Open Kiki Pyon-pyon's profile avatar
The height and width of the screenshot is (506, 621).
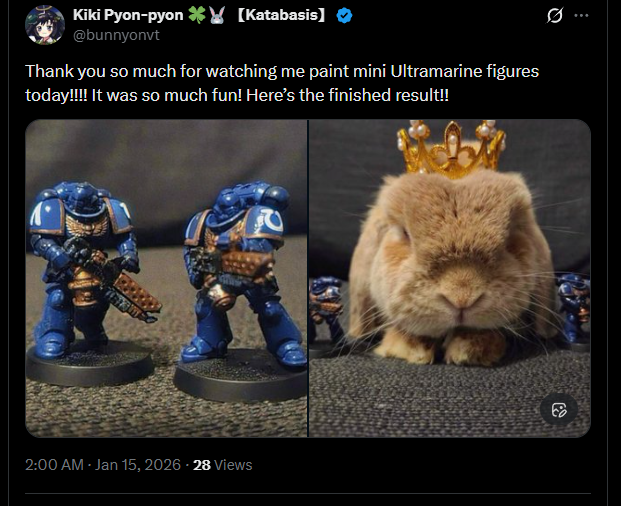pyautogui.click(x=45, y=25)
